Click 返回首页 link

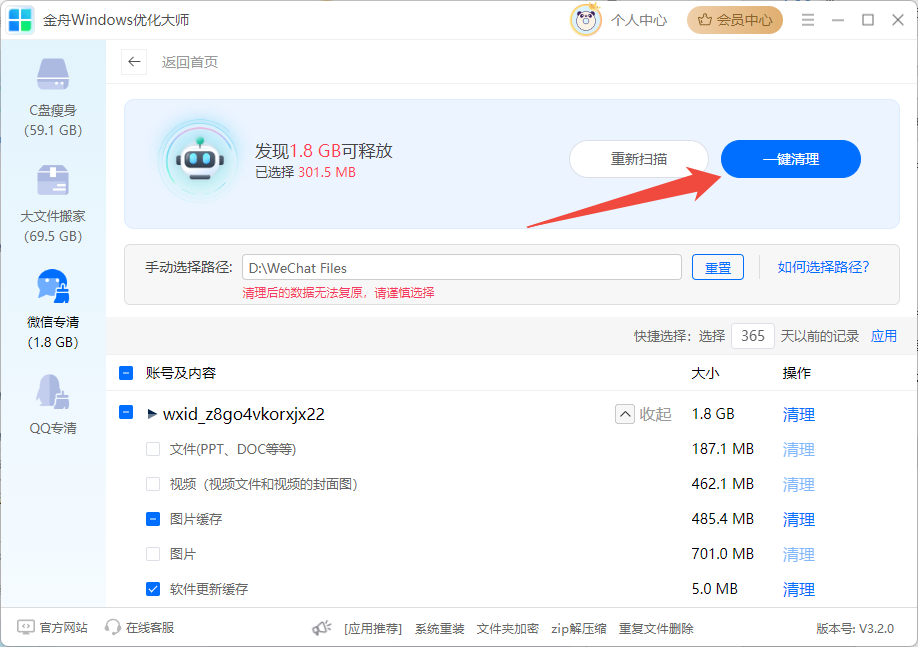190,62
